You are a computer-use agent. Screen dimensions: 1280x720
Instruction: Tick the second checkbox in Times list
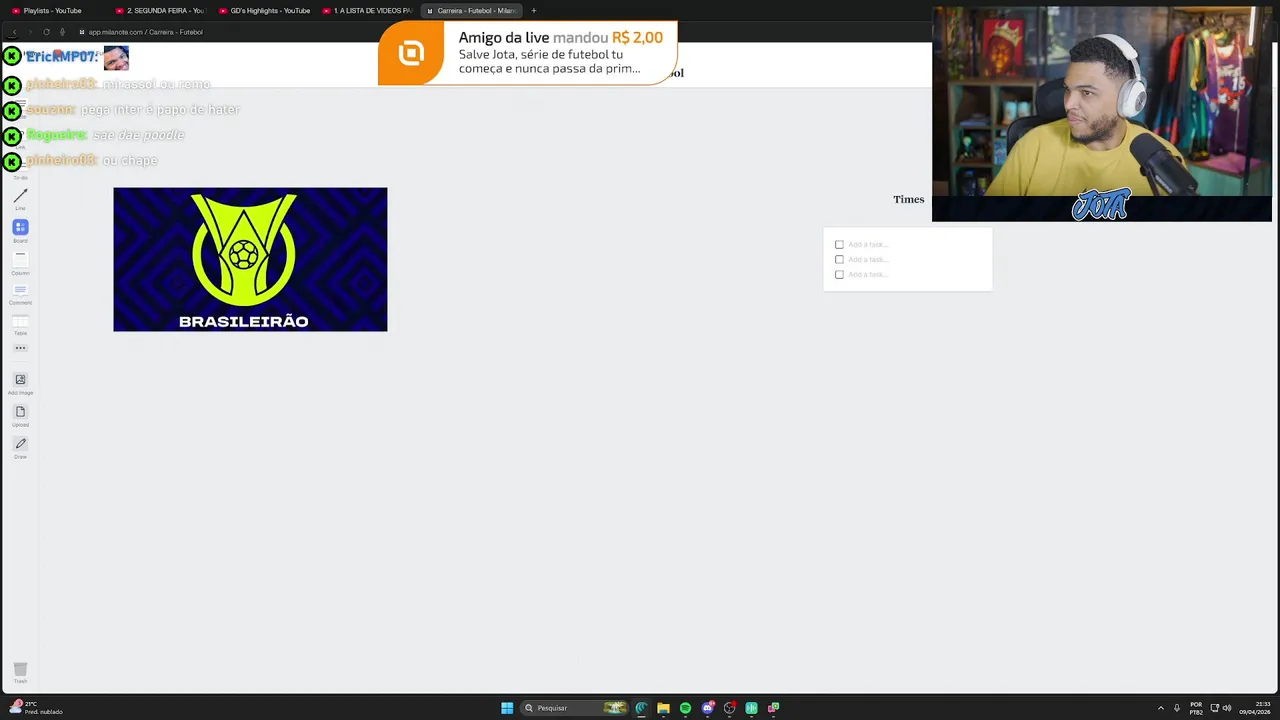tap(839, 259)
